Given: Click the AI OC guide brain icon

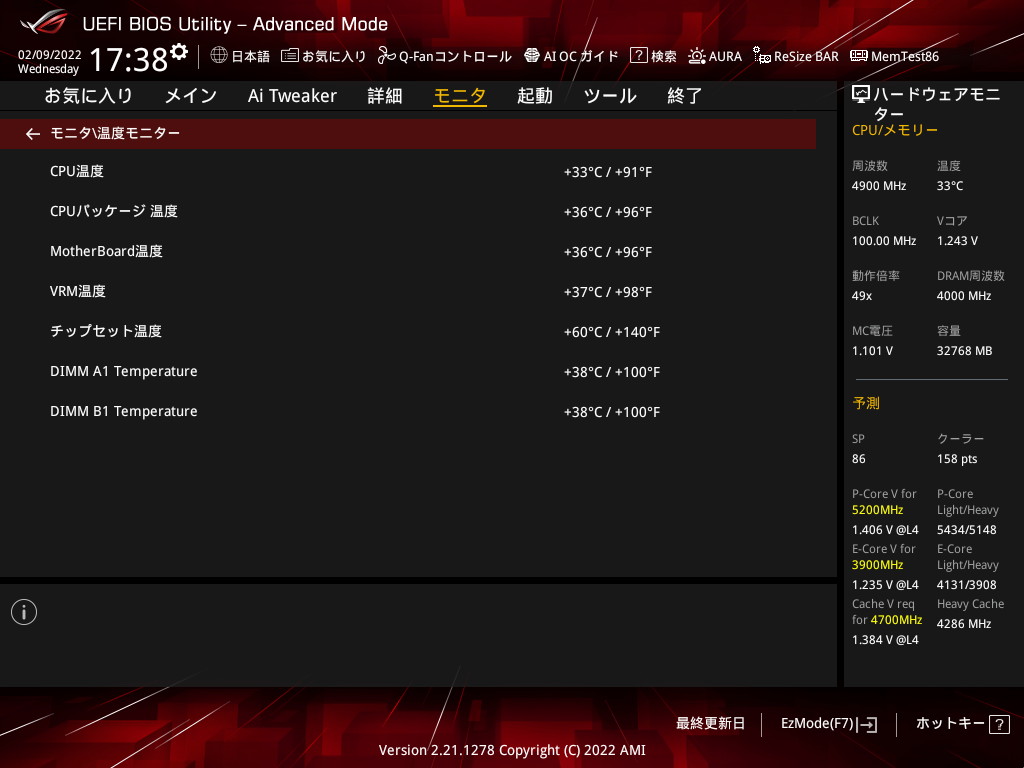Looking at the screenshot, I should (x=532, y=56).
